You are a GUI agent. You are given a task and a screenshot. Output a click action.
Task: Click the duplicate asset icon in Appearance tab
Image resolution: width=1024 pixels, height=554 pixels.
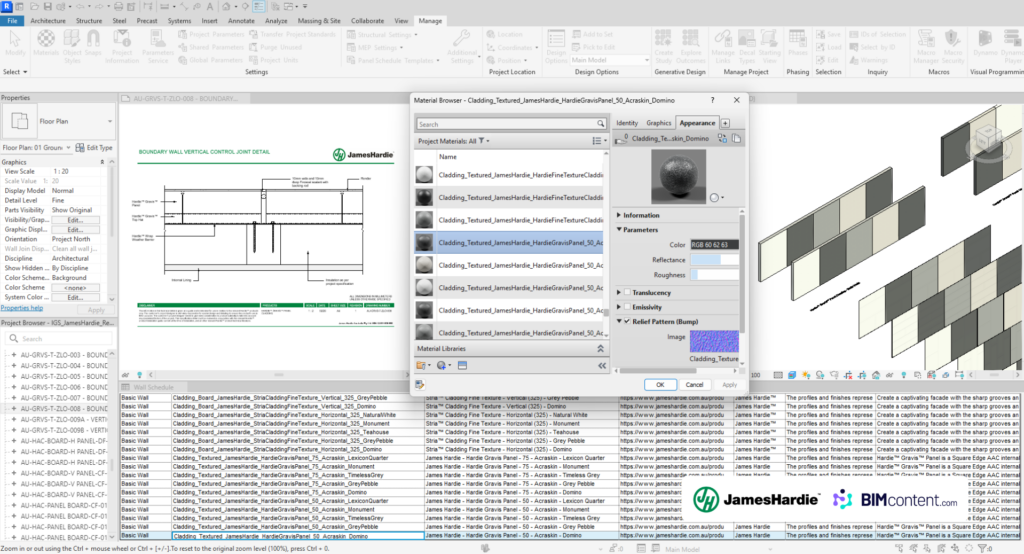[736, 138]
